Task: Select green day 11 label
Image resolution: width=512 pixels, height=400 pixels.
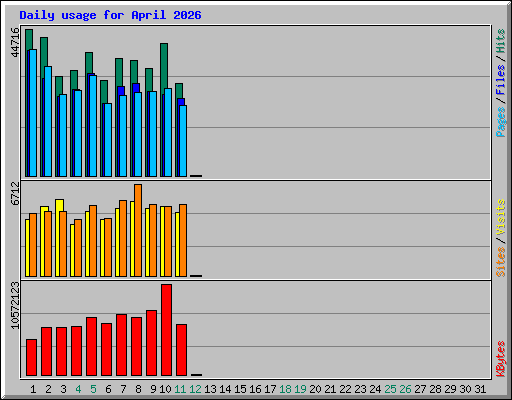Action: pyautogui.click(x=180, y=389)
